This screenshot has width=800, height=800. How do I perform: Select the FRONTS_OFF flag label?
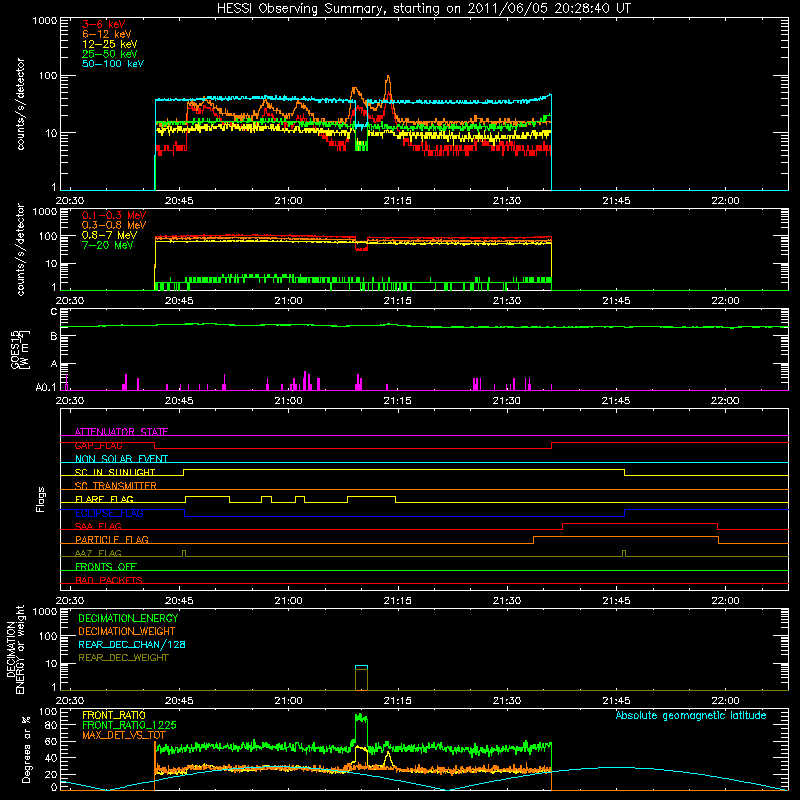coord(106,566)
